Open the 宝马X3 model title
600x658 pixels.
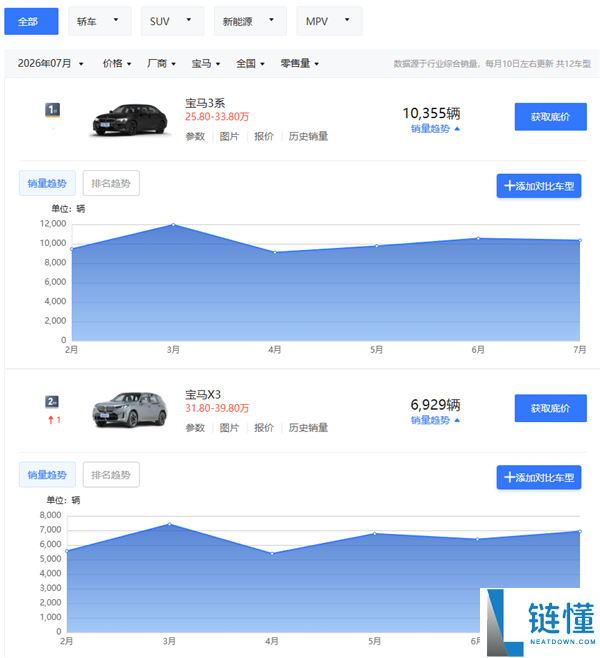click(203, 394)
